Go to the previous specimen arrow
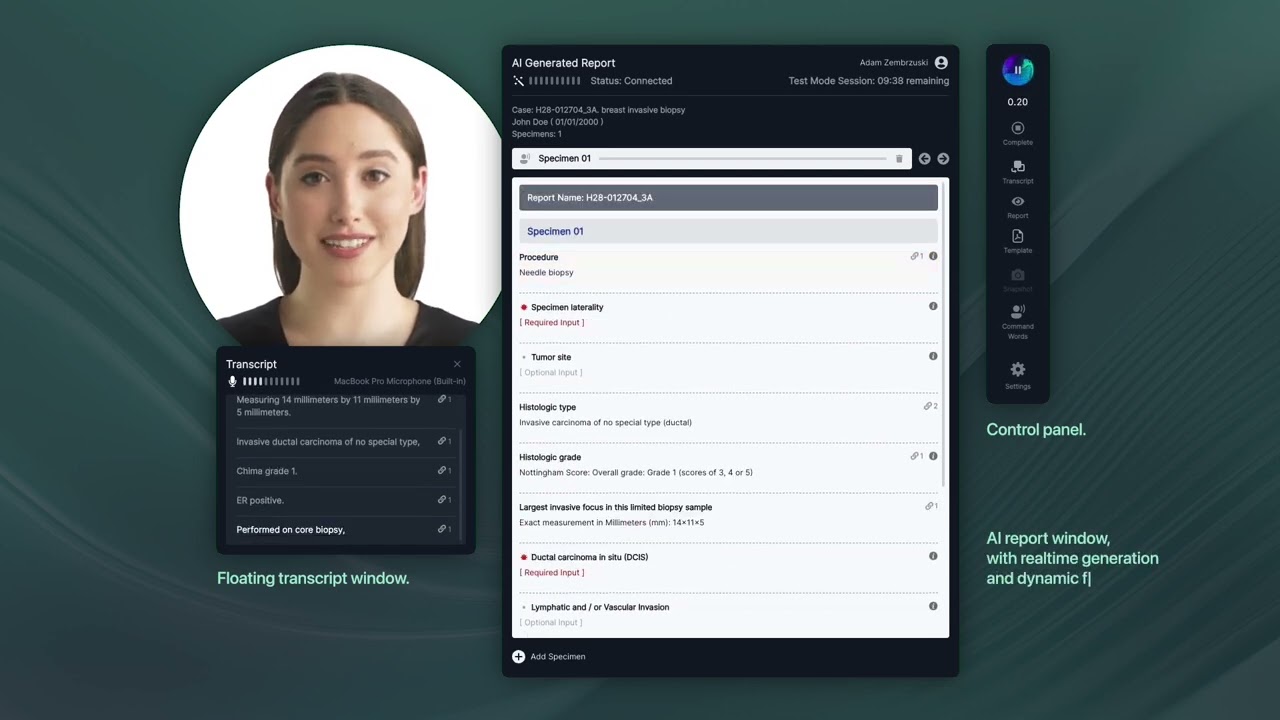The height and width of the screenshot is (720, 1280). coord(924,158)
